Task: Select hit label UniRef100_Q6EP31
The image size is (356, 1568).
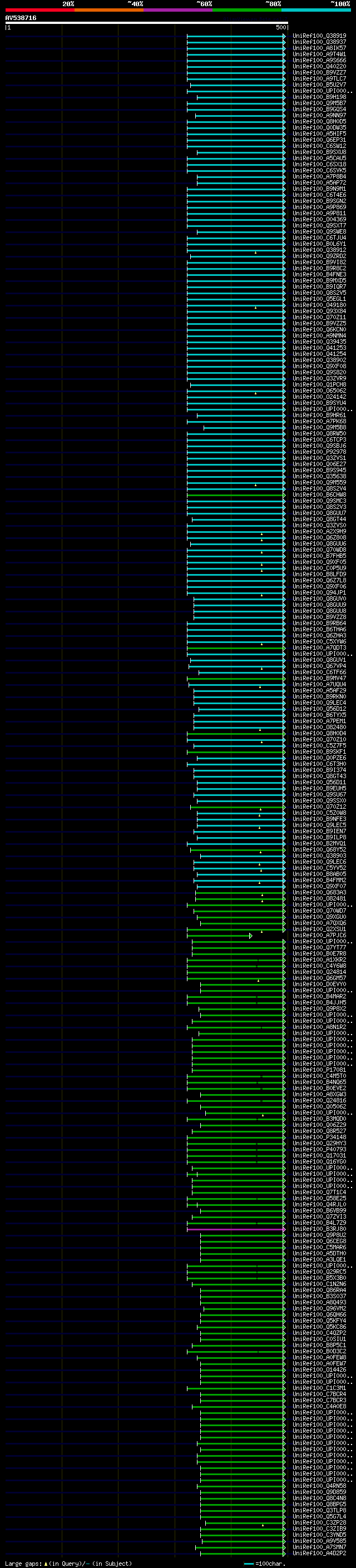Action: tap(319, 140)
